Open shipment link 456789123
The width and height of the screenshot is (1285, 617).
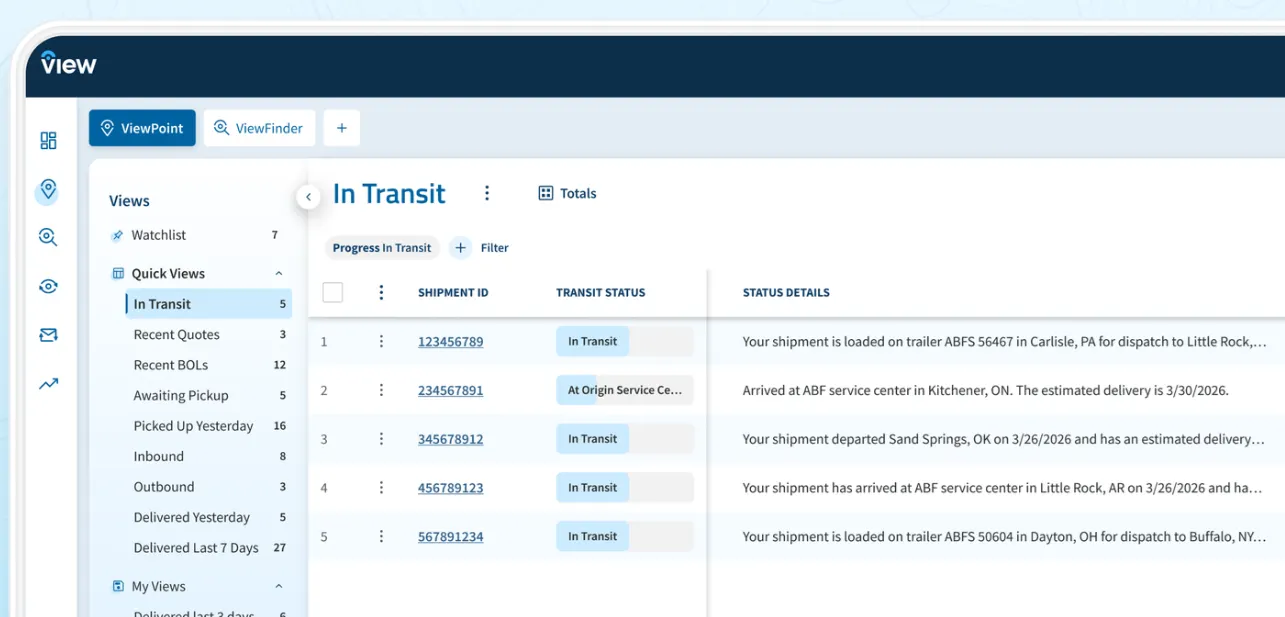[450, 488]
